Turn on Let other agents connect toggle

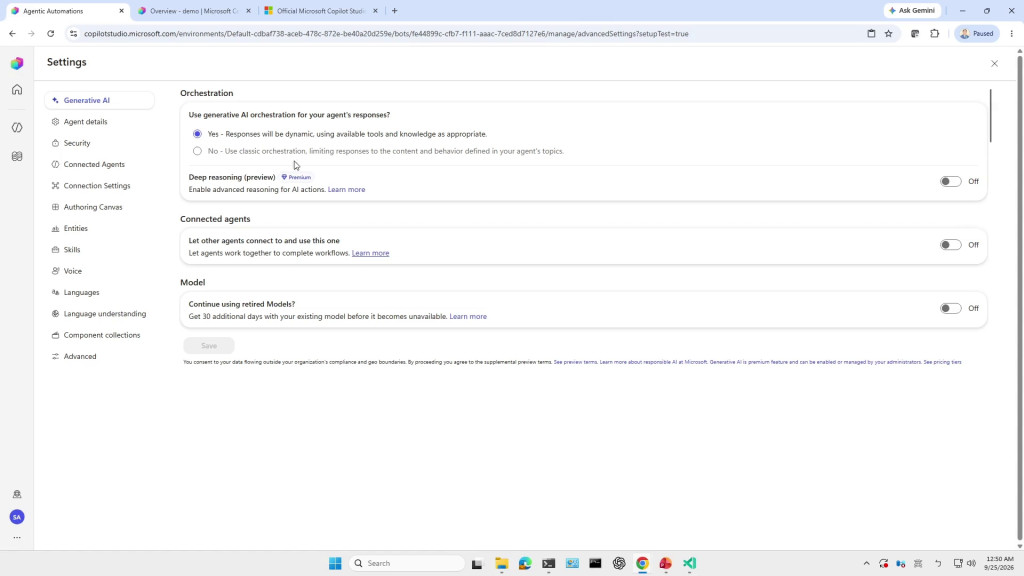[950, 245]
